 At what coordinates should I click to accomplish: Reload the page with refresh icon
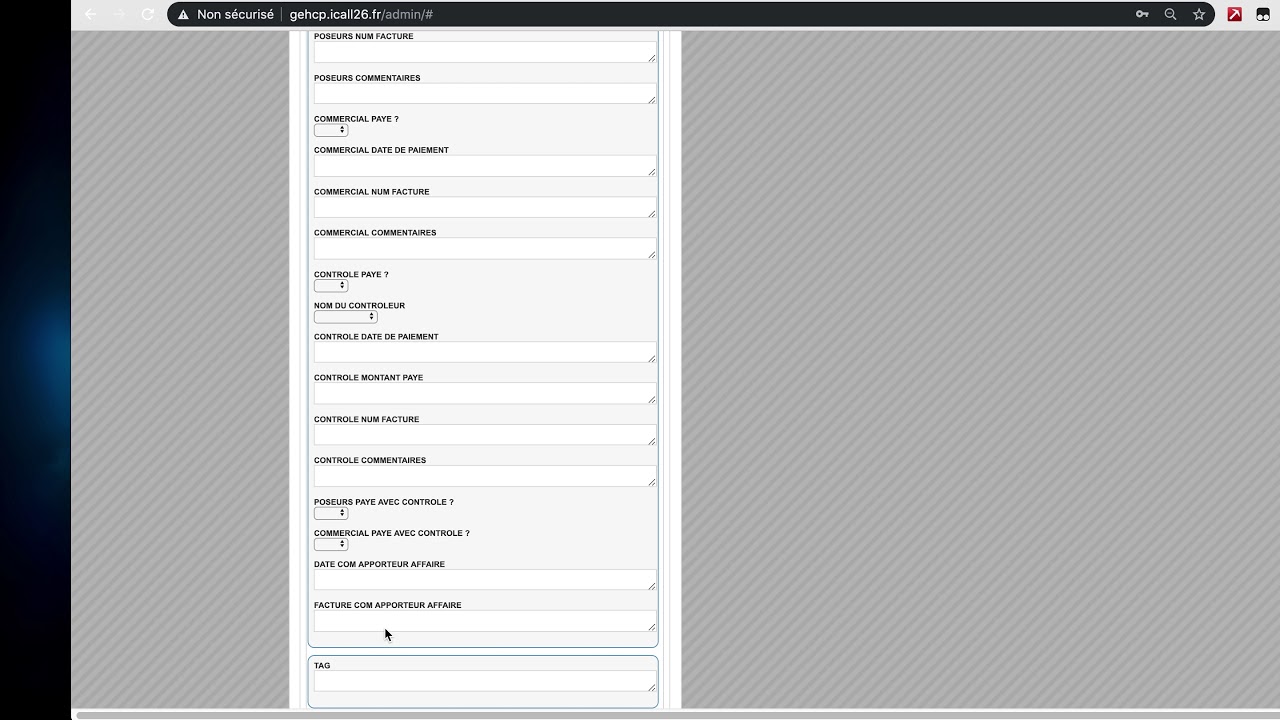[x=148, y=14]
